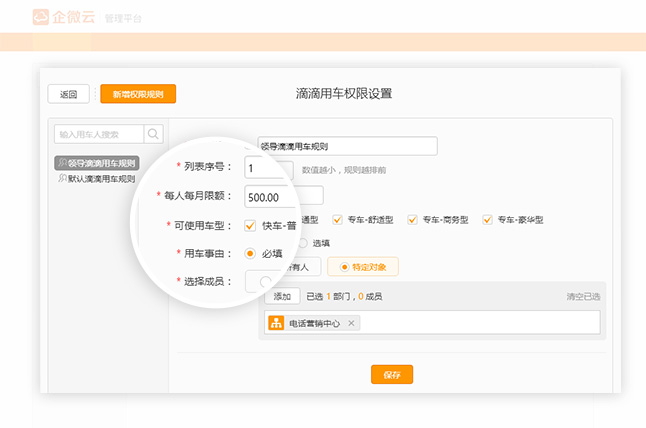Click the 列表序号 input showing 1
Image resolution: width=646 pixels, height=428 pixels.
click(269, 168)
